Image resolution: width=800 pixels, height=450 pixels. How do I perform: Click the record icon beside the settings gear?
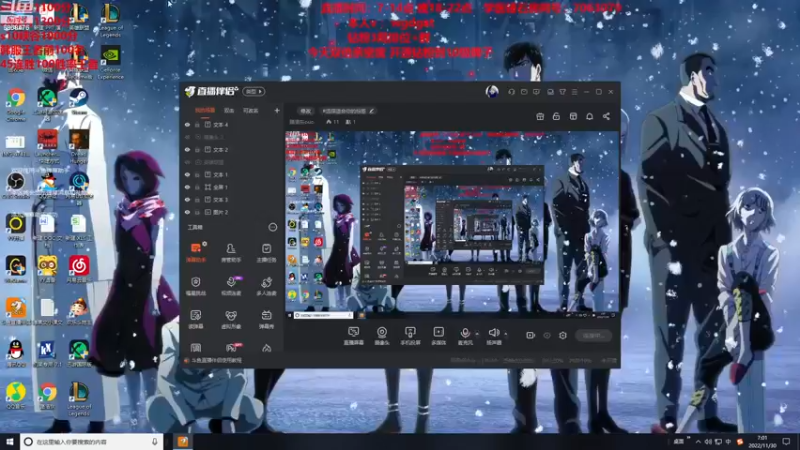tap(530, 335)
